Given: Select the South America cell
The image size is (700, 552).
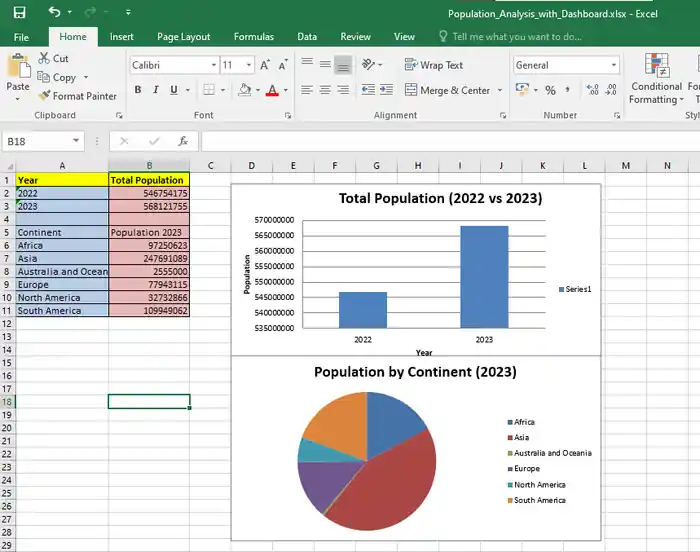Looking at the screenshot, I should pyautogui.click(x=62, y=310).
